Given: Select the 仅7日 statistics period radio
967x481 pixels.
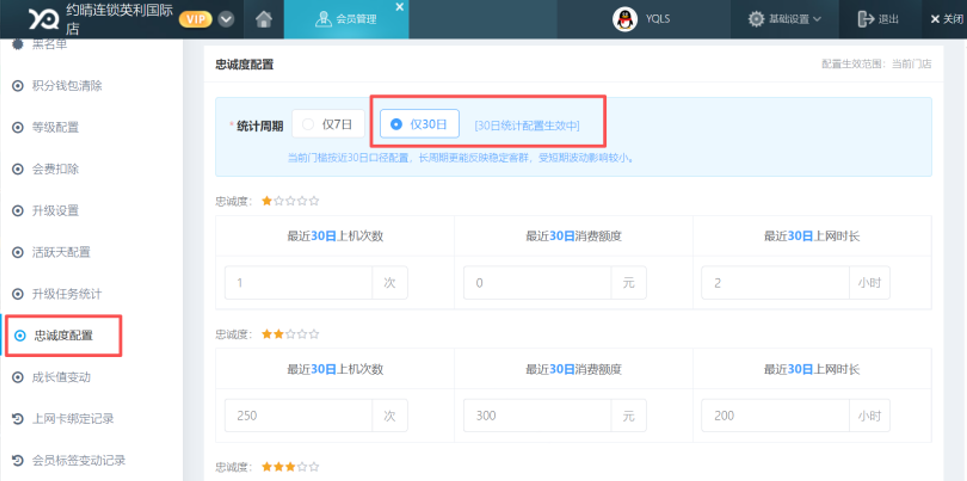Looking at the screenshot, I should [x=328, y=124].
